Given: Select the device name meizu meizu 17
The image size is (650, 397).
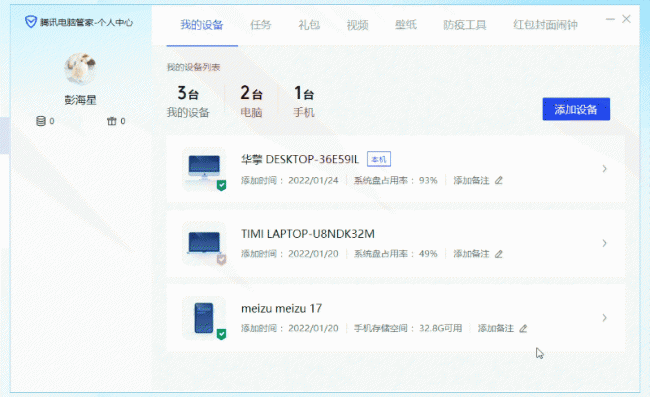Looking at the screenshot, I should pyautogui.click(x=281, y=308).
